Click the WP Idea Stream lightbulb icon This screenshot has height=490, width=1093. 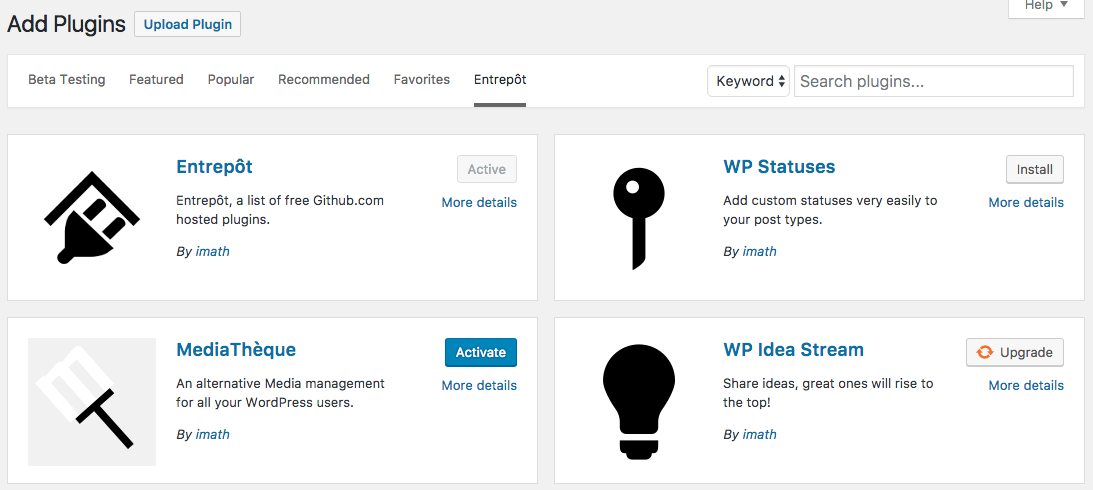[639, 402]
